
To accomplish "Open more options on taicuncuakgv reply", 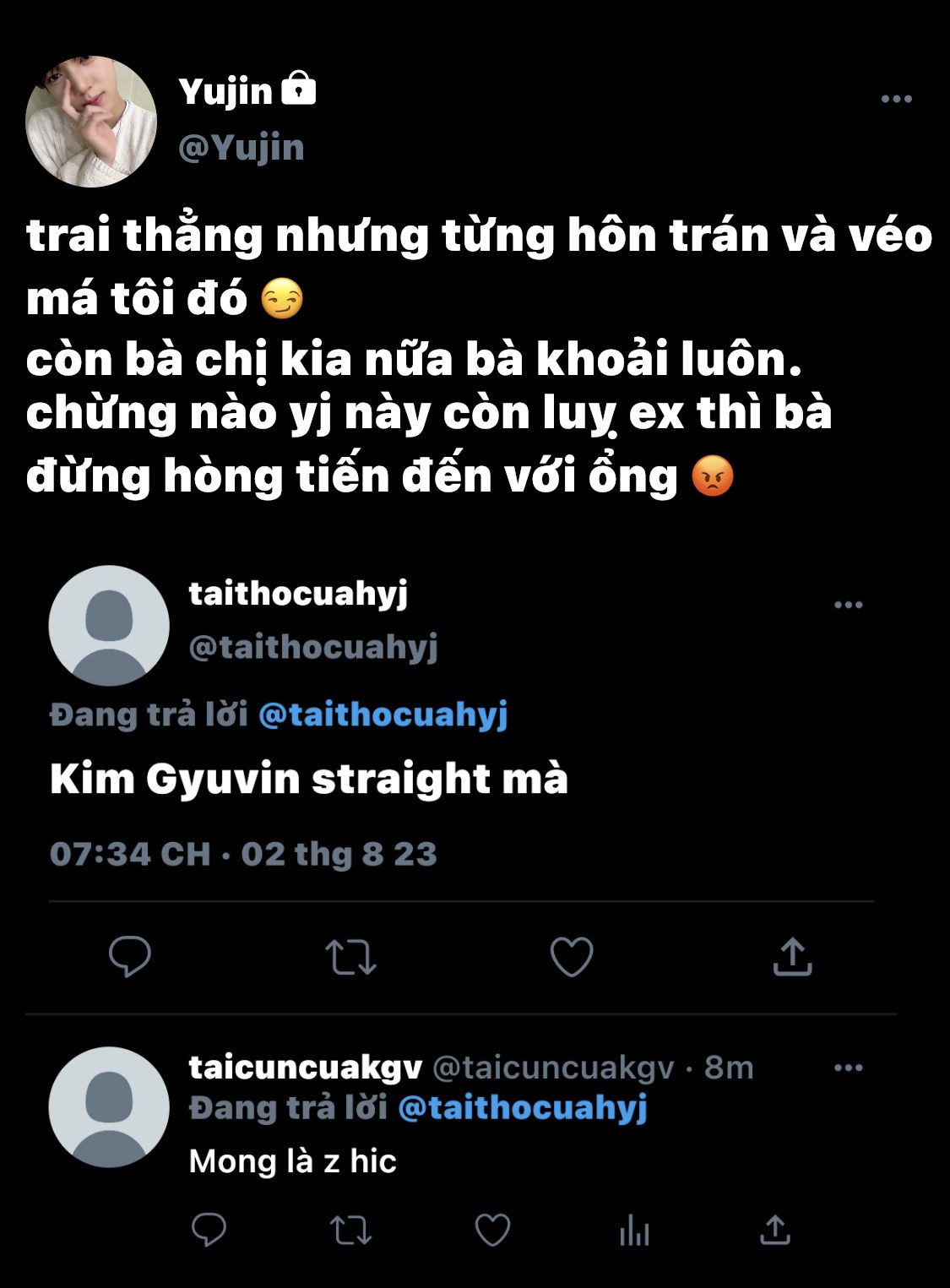I will tap(848, 1068).
